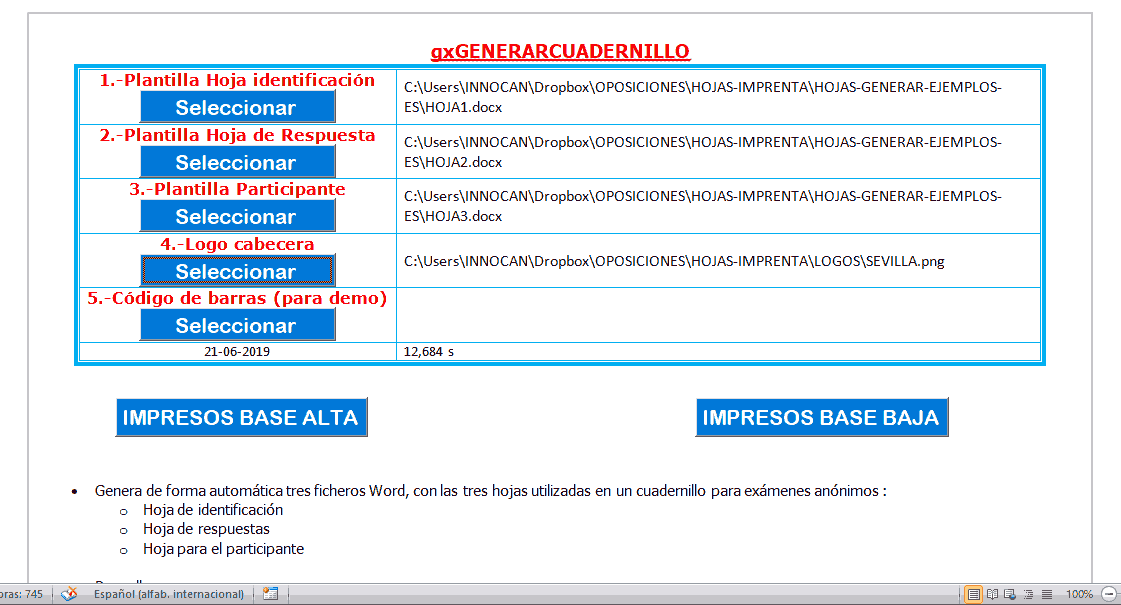This screenshot has width=1121, height=605.
Task: Click the proofing errors spell-check icon
Action: (69, 594)
